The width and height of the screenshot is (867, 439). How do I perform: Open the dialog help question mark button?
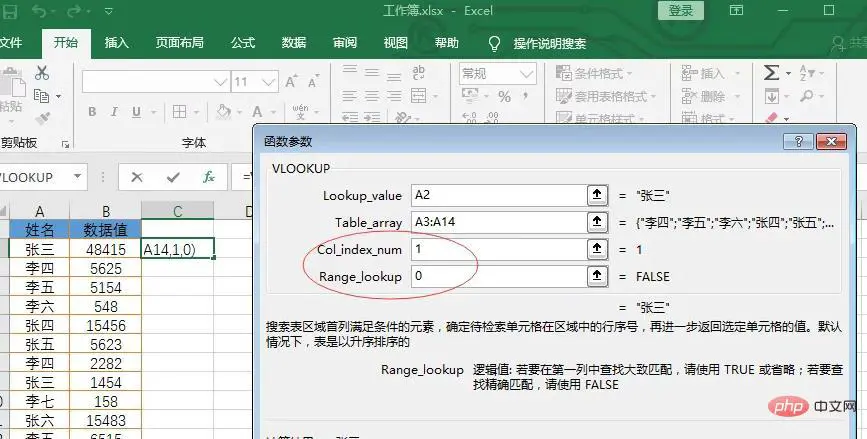click(x=798, y=142)
